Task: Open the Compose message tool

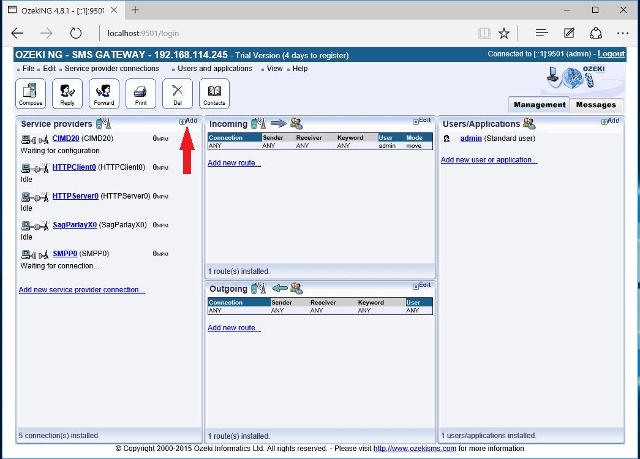Action: 31,94
